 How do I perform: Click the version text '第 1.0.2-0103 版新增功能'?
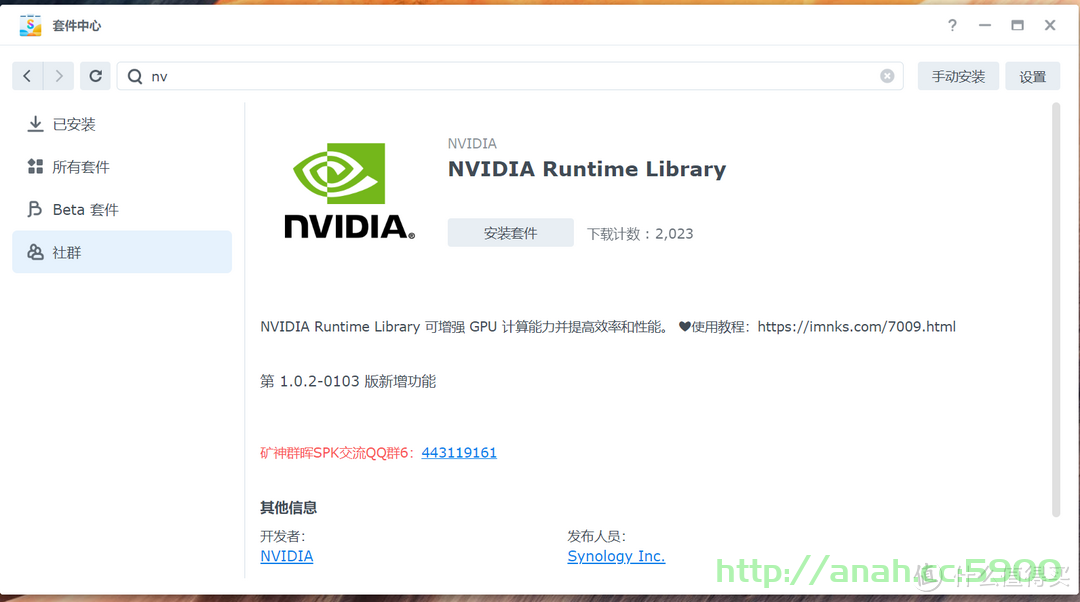point(348,381)
